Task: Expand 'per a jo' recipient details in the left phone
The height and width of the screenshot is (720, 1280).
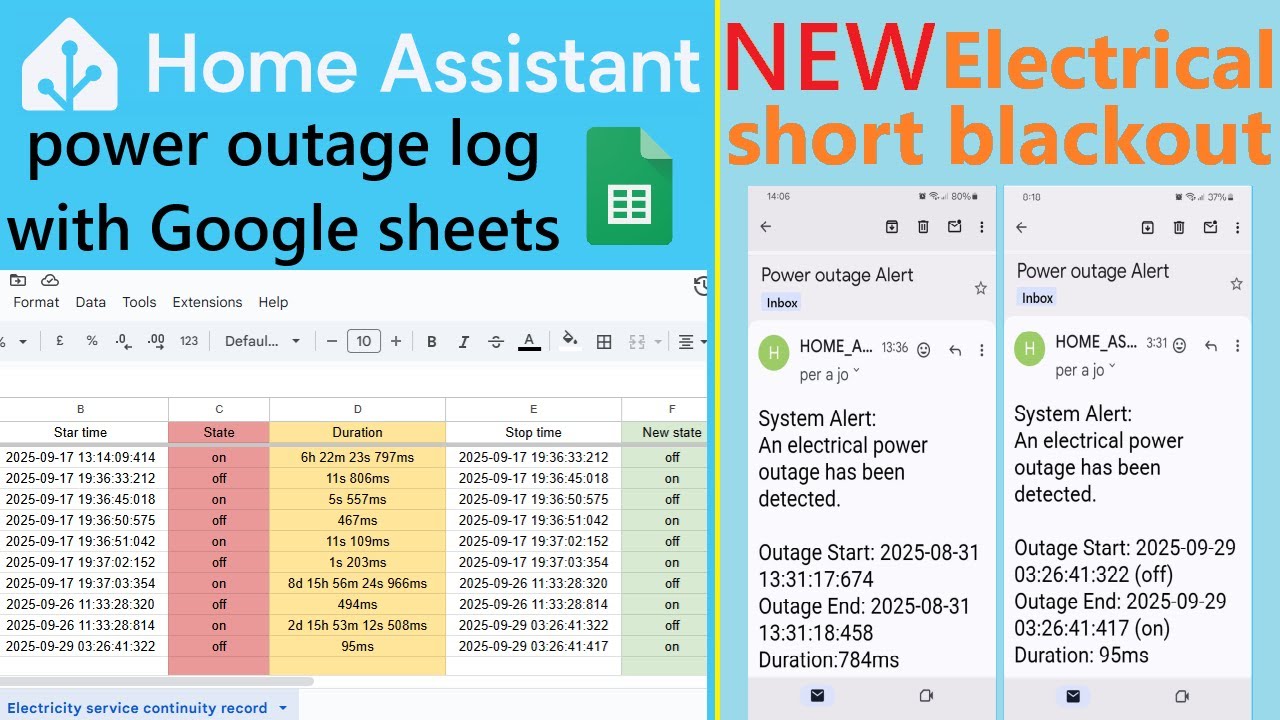Action: point(830,375)
